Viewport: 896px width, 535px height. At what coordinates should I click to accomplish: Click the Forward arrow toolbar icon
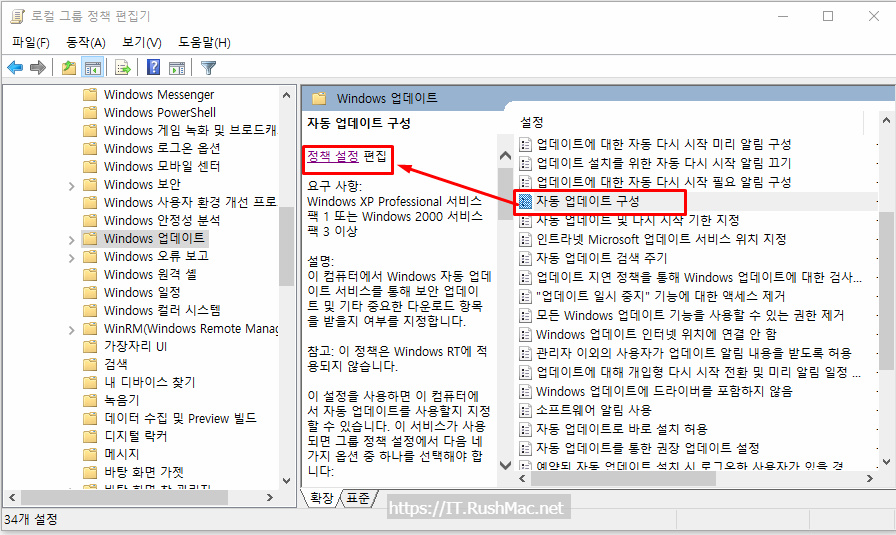pos(38,68)
